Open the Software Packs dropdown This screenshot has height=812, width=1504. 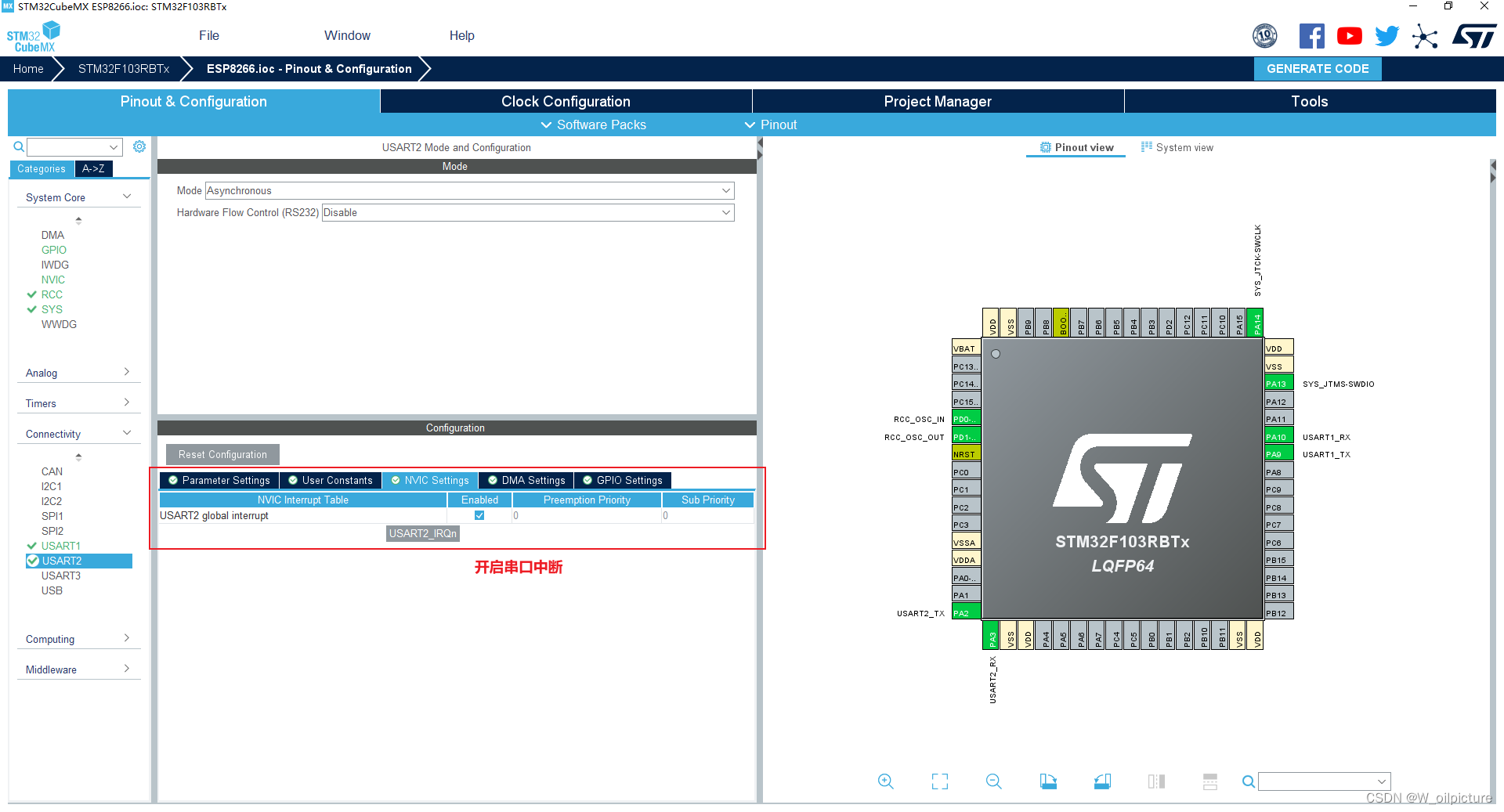593,125
